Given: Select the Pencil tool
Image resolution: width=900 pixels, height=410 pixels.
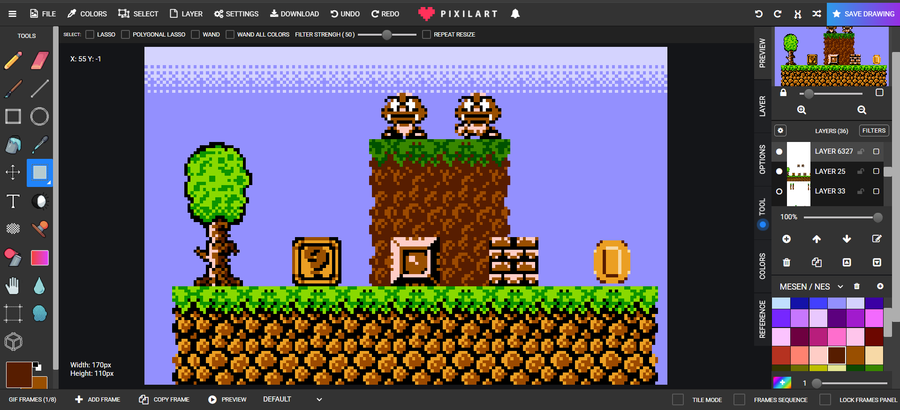Looking at the screenshot, I should click(13, 60).
